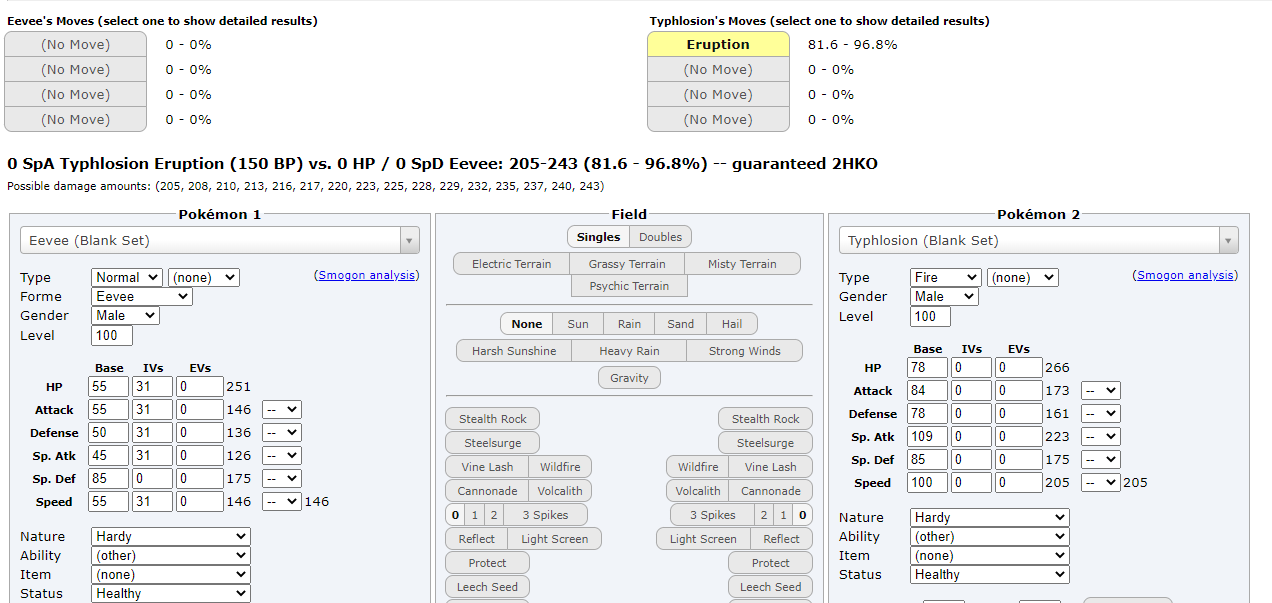
Task: Open Typhlosion's Attack stat boost dropdown
Action: pyautogui.click(x=1100, y=391)
